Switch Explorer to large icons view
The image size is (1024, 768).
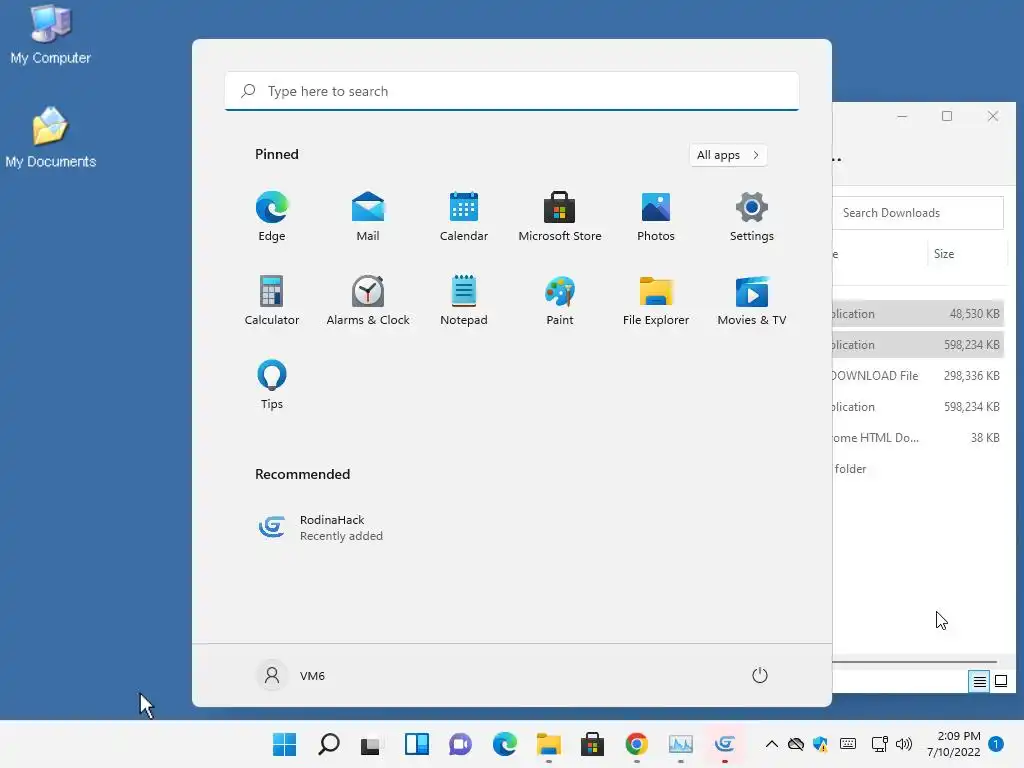1000,681
